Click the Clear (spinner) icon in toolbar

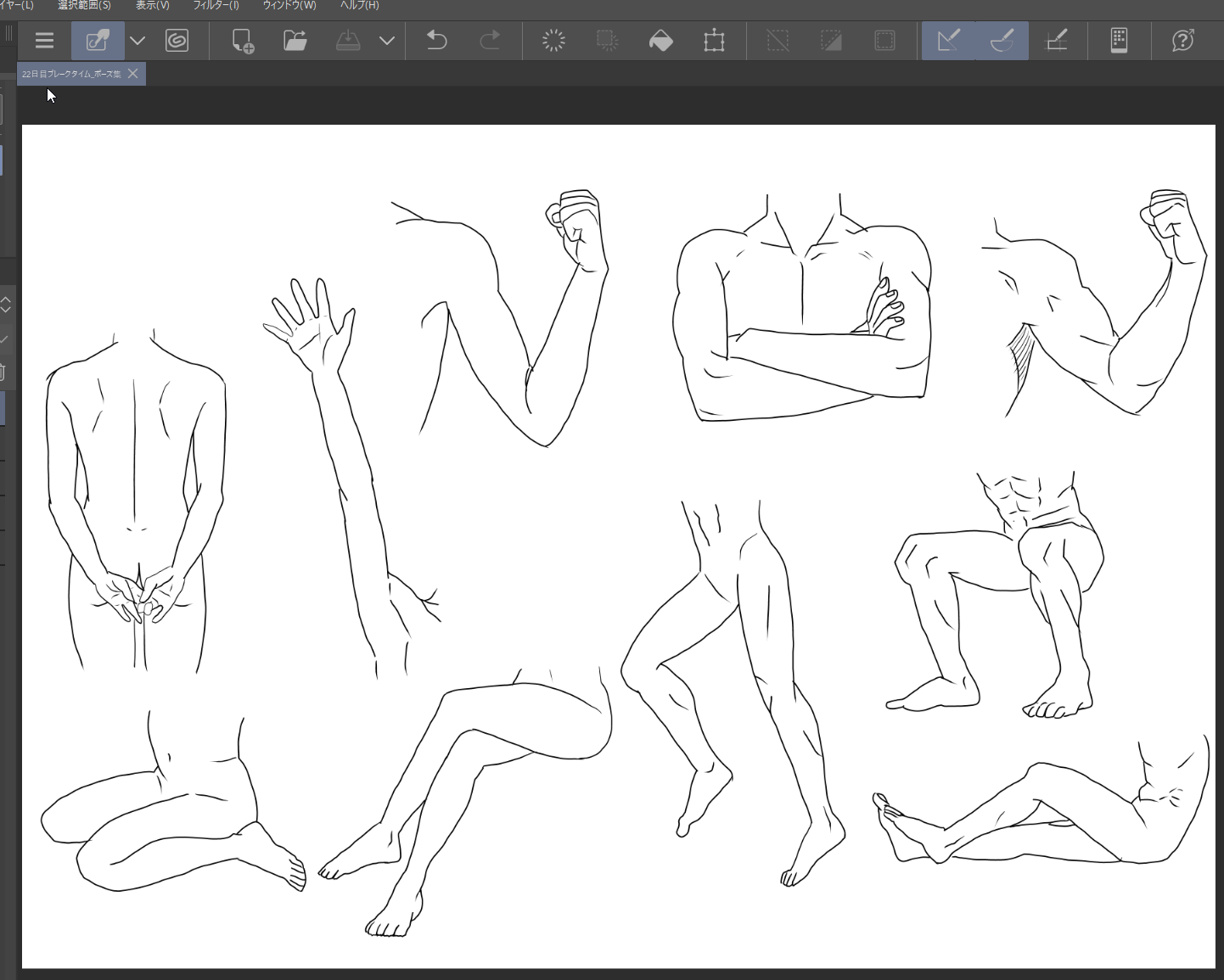pos(553,41)
